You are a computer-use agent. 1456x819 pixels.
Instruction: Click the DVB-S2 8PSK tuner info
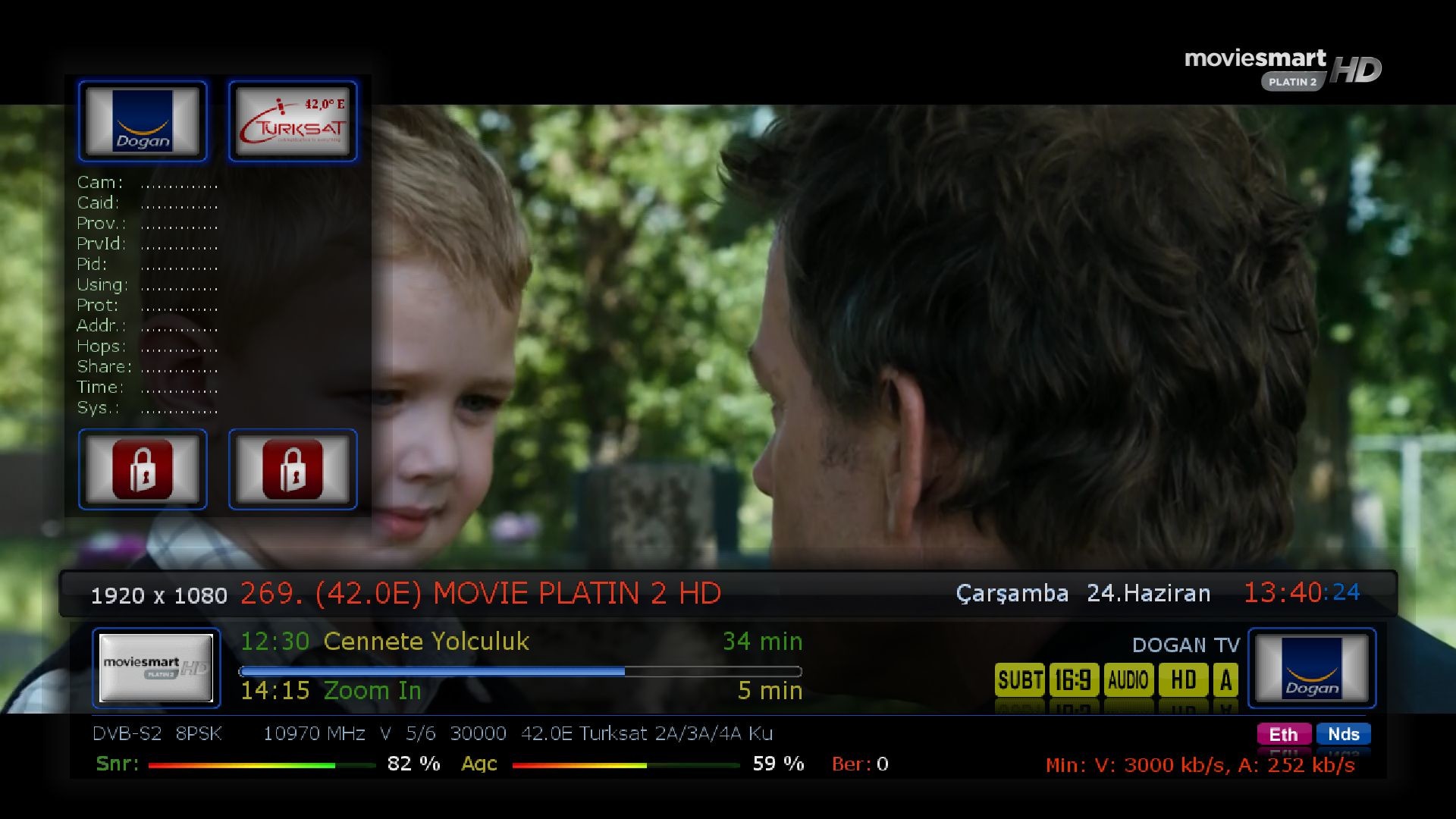[157, 734]
